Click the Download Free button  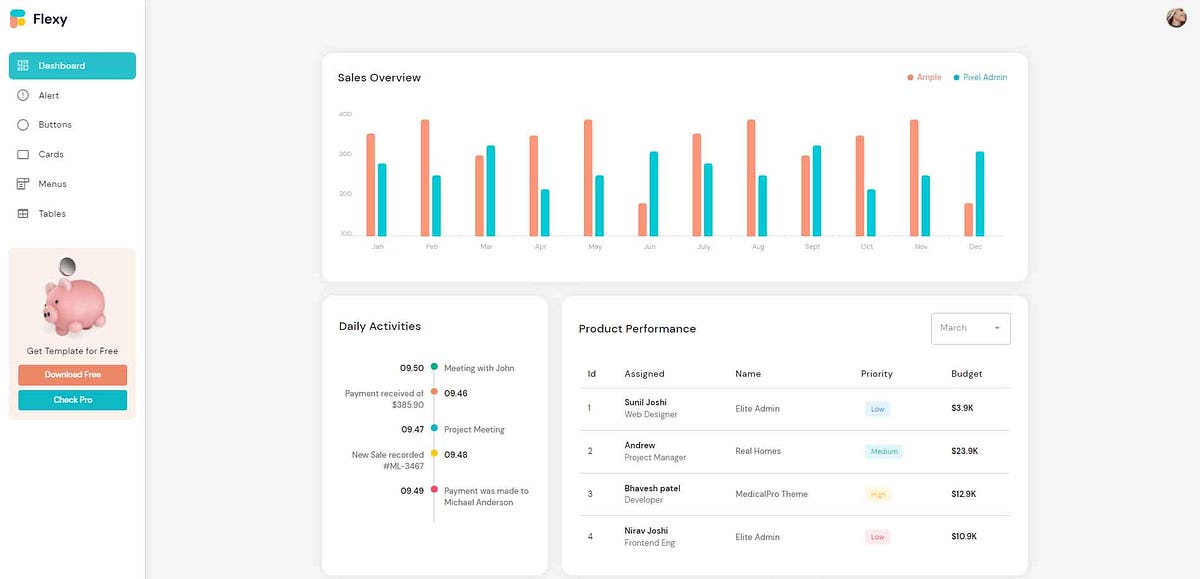pyautogui.click(x=72, y=375)
